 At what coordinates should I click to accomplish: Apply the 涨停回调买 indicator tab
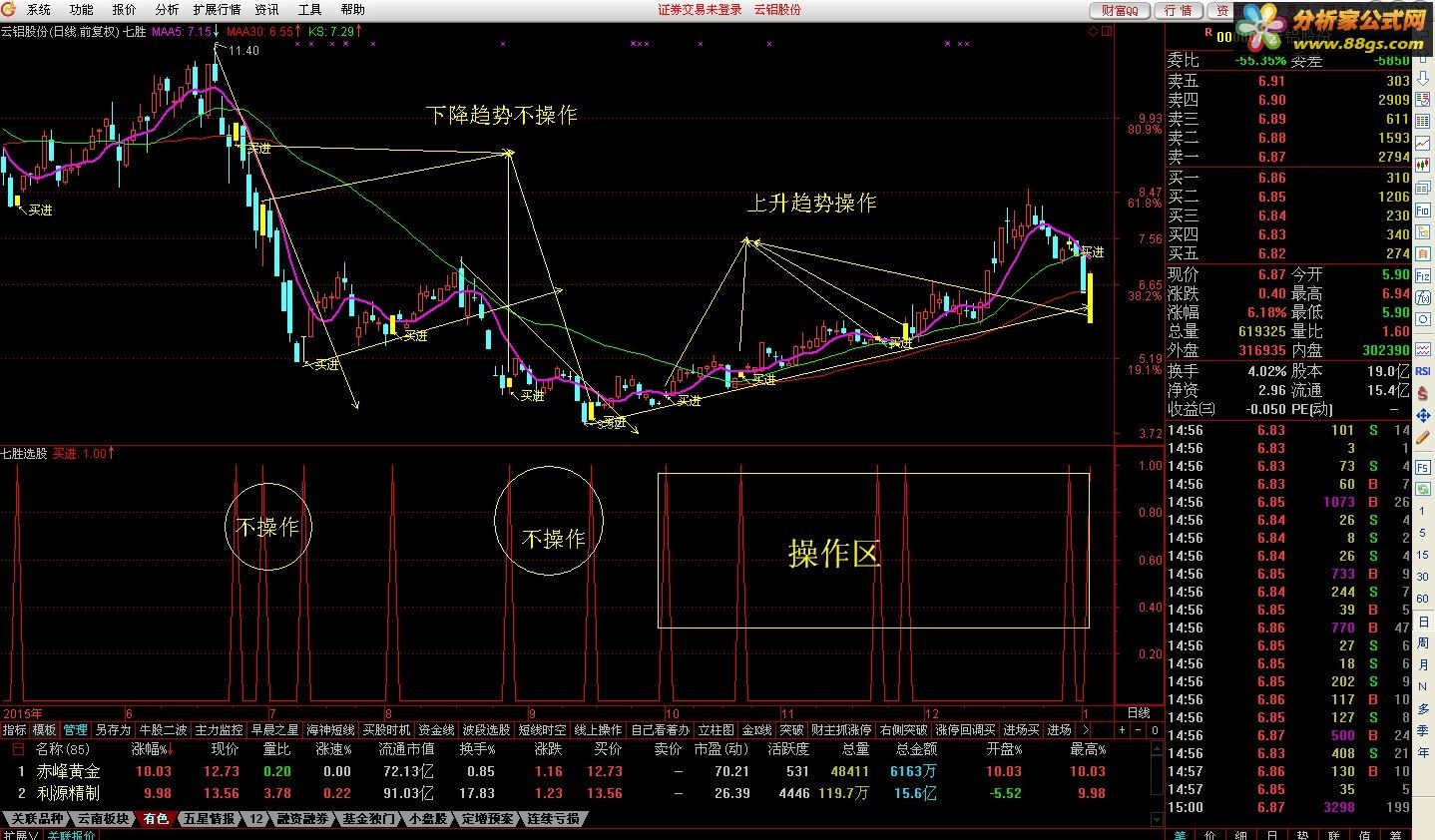click(965, 730)
